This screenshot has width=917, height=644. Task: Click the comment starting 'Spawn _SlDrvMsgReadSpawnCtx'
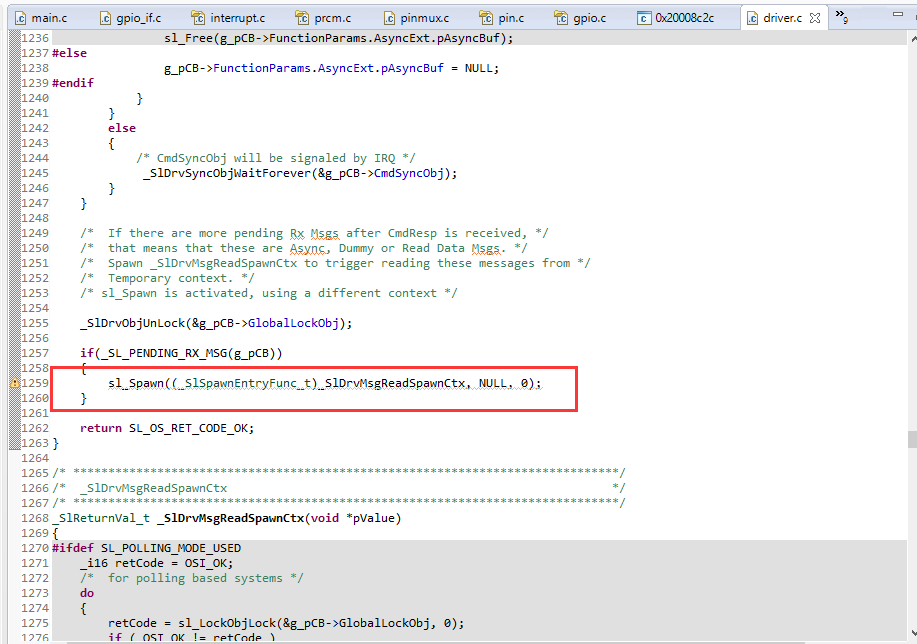pyautogui.click(x=335, y=263)
